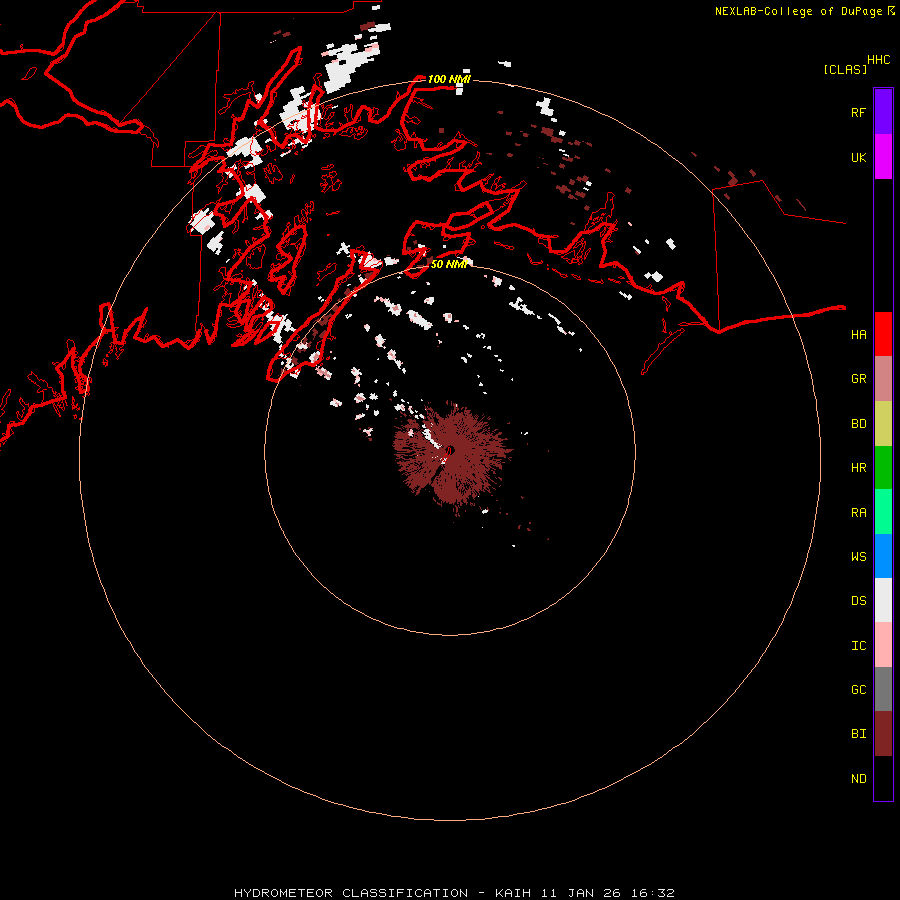Click the DS white legend swatch
The image size is (900, 900).
(x=883, y=600)
